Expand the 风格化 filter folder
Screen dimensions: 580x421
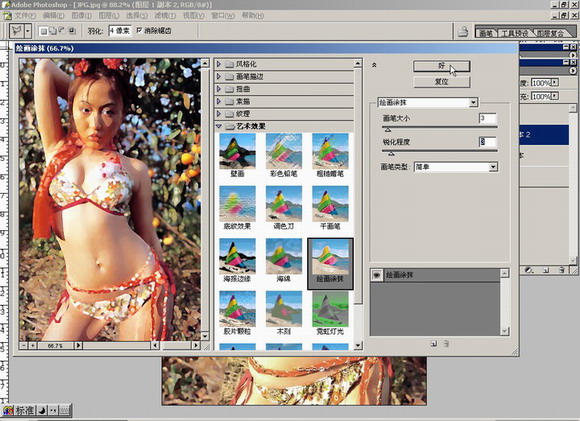tap(218, 64)
